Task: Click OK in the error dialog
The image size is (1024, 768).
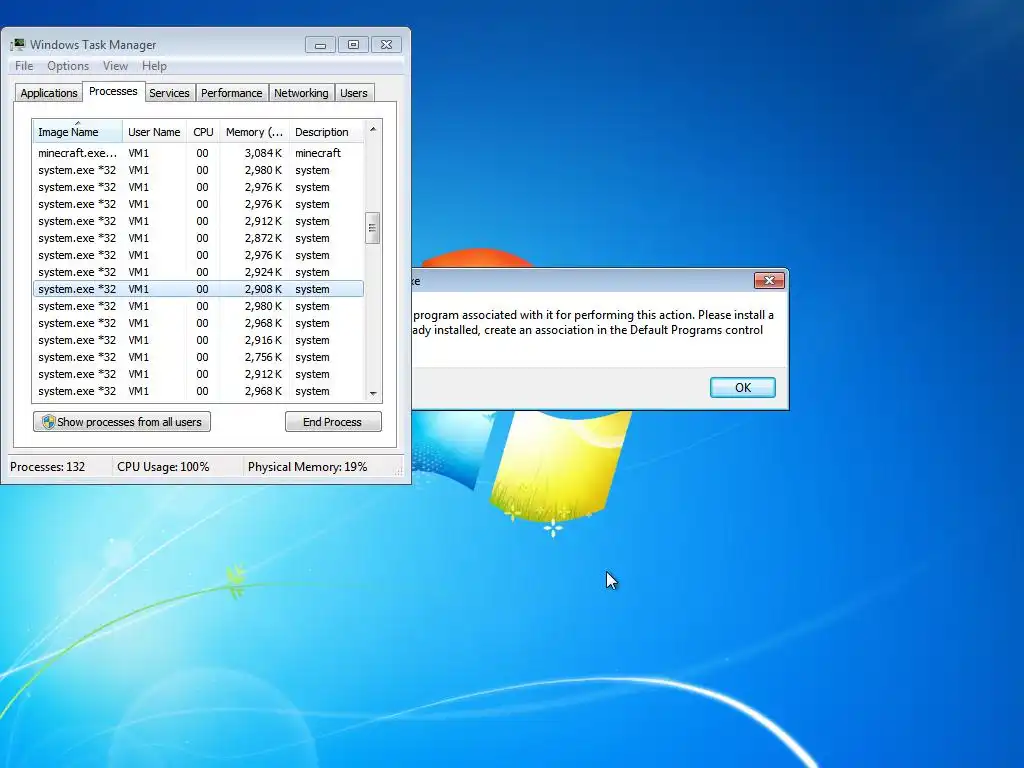Action: coord(743,387)
